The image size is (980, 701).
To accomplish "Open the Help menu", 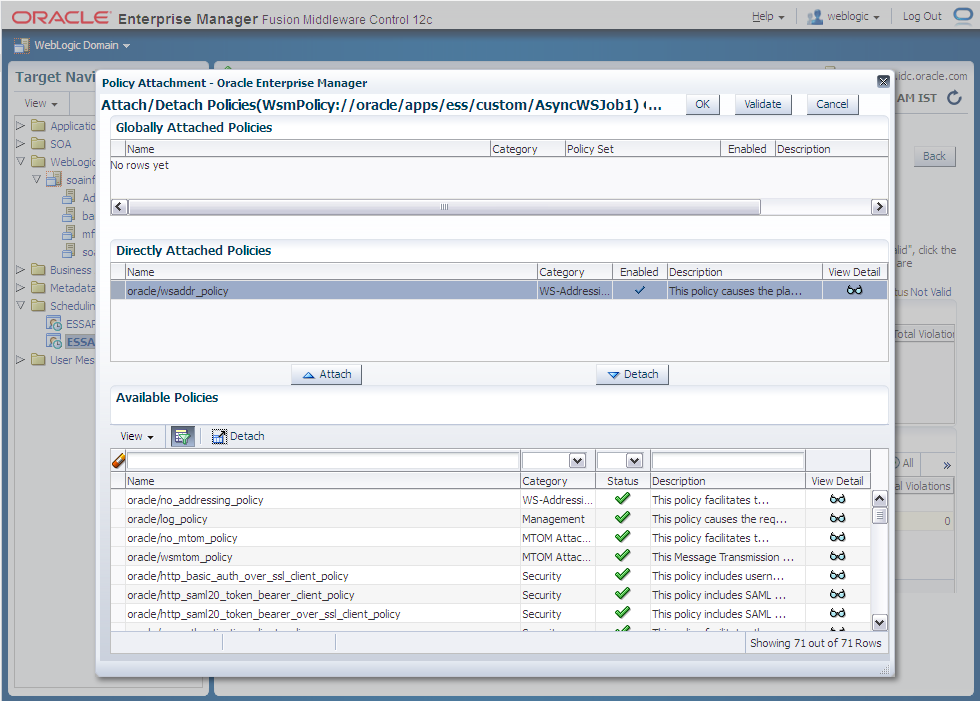I will 768,17.
